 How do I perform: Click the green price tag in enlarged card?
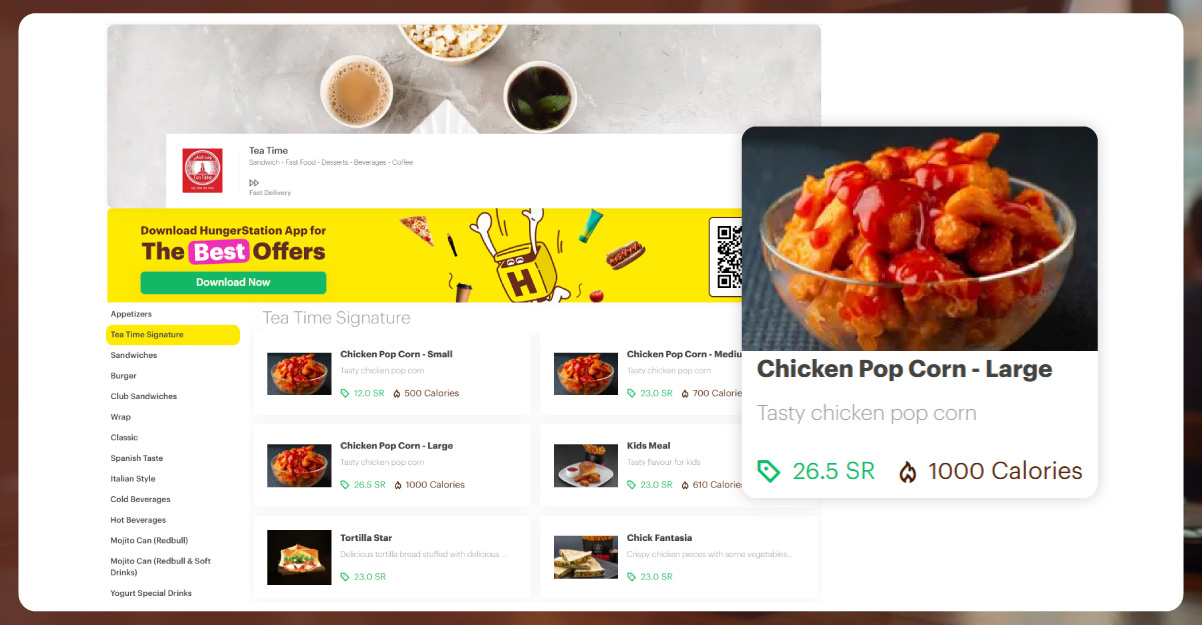(768, 472)
